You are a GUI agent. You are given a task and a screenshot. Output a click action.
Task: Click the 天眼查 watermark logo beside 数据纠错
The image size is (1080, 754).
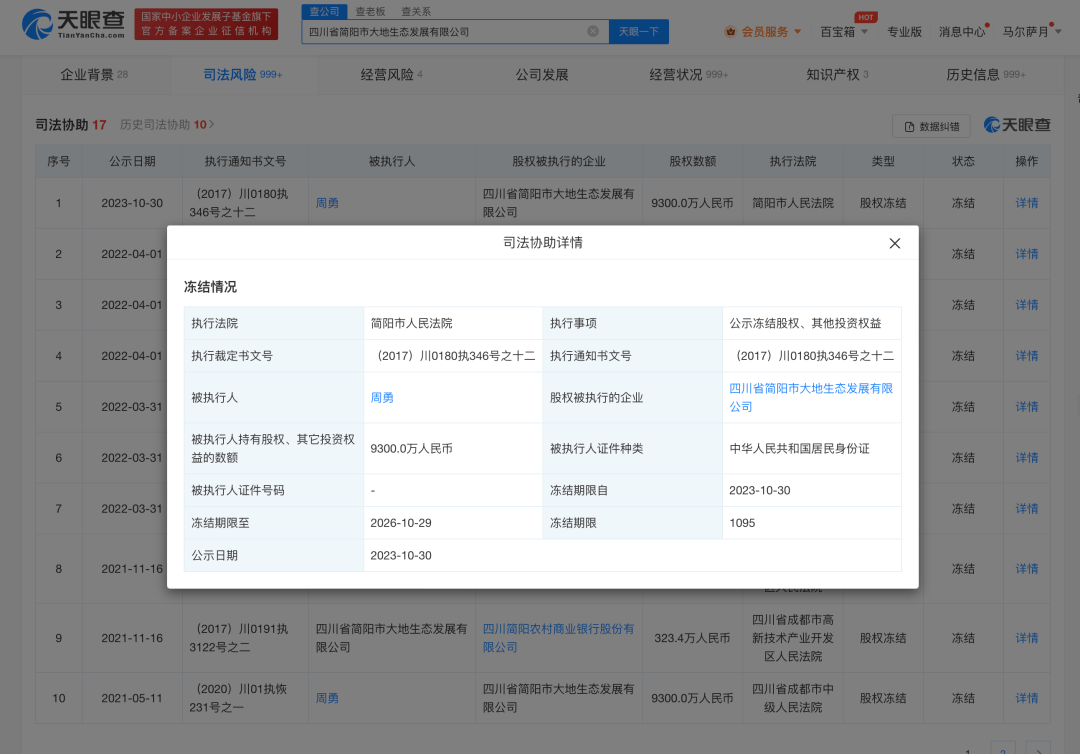tap(1017, 125)
